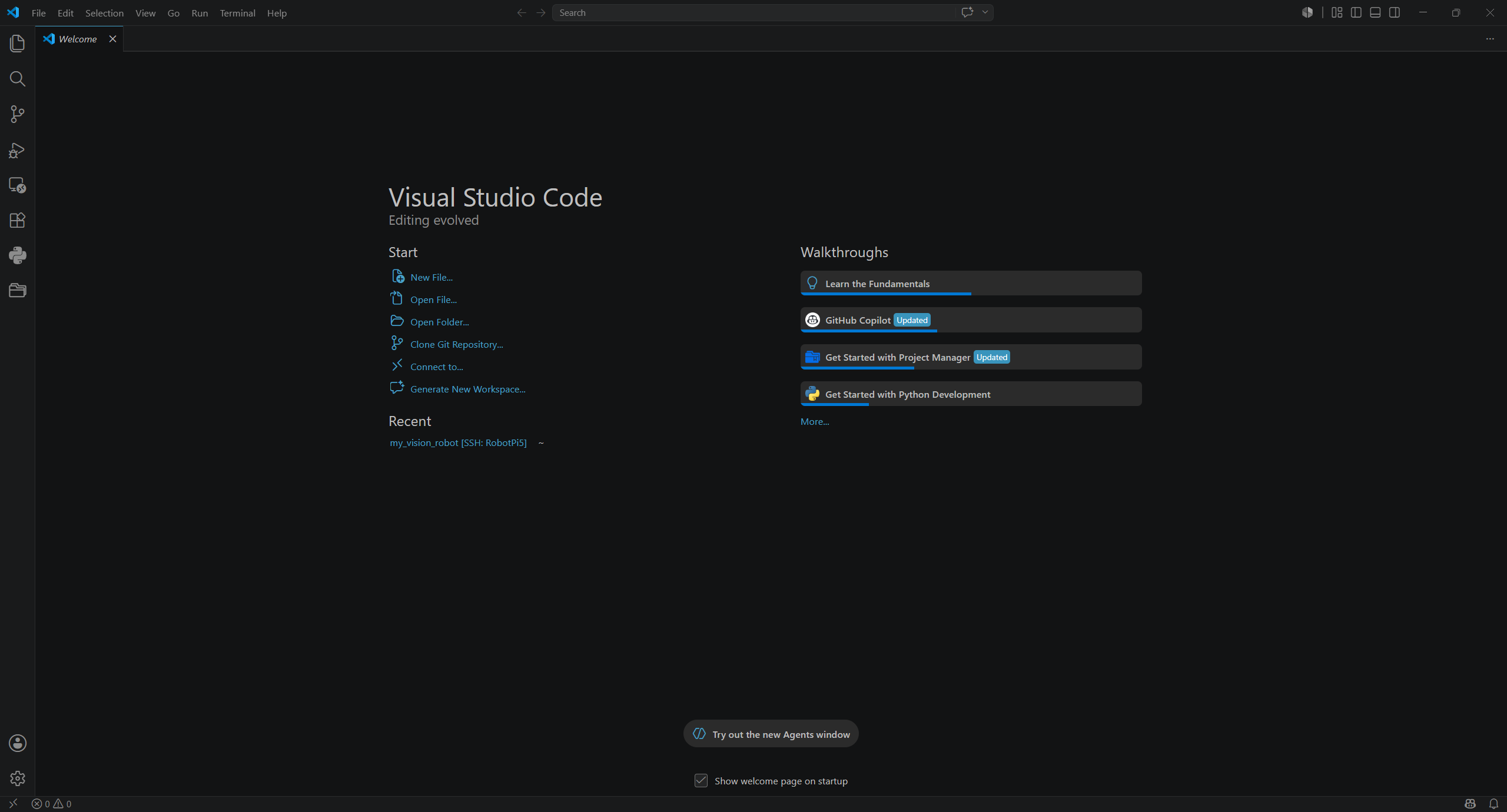Click Clone Git Repository... link
The height and width of the screenshot is (812, 1507).
point(457,344)
